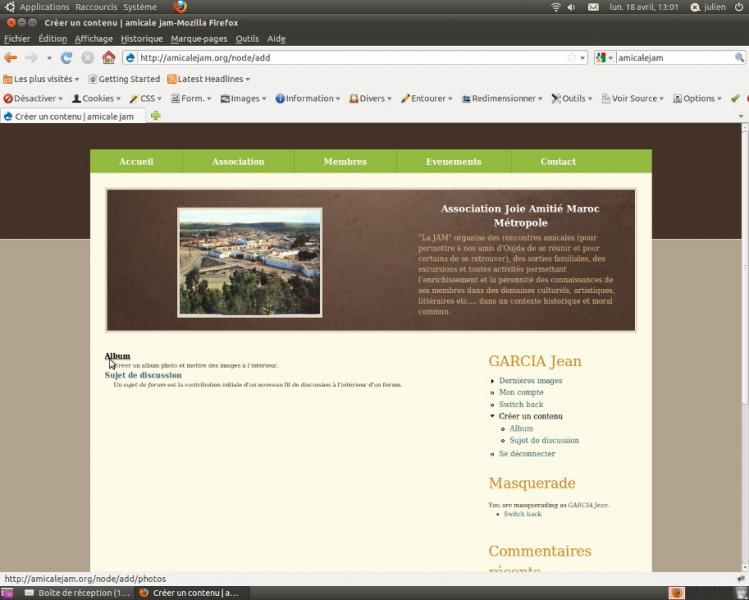Click the Stop loading icon
Screen dimensions: 749x600
click(x=87, y=58)
